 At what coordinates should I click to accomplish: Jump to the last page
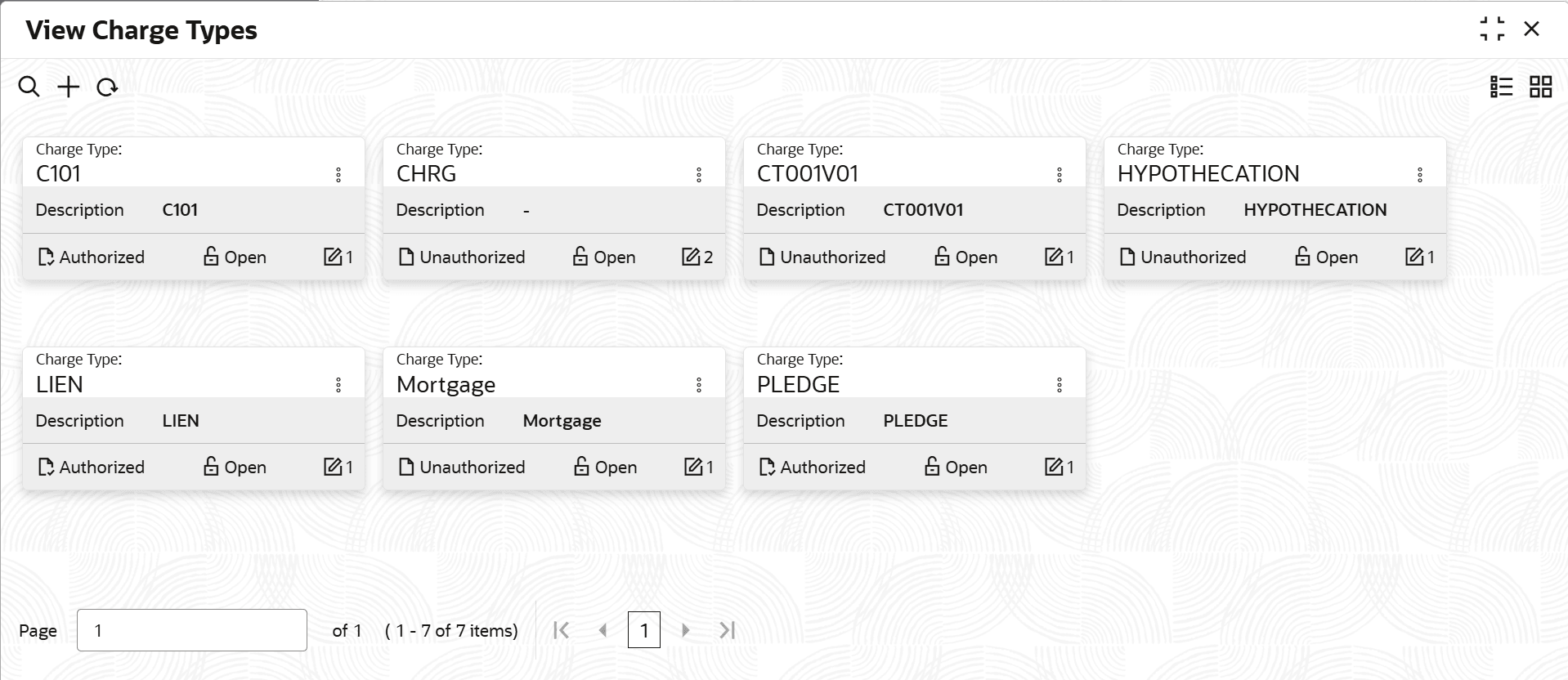point(728,630)
